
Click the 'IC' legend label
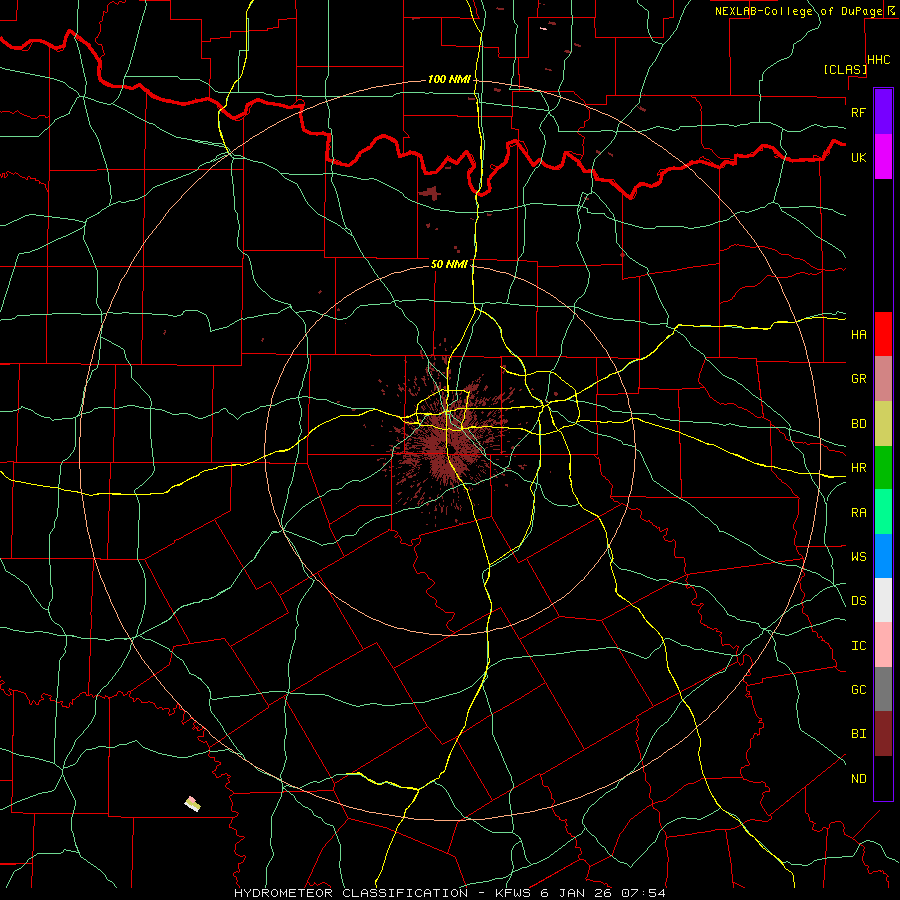click(x=858, y=646)
